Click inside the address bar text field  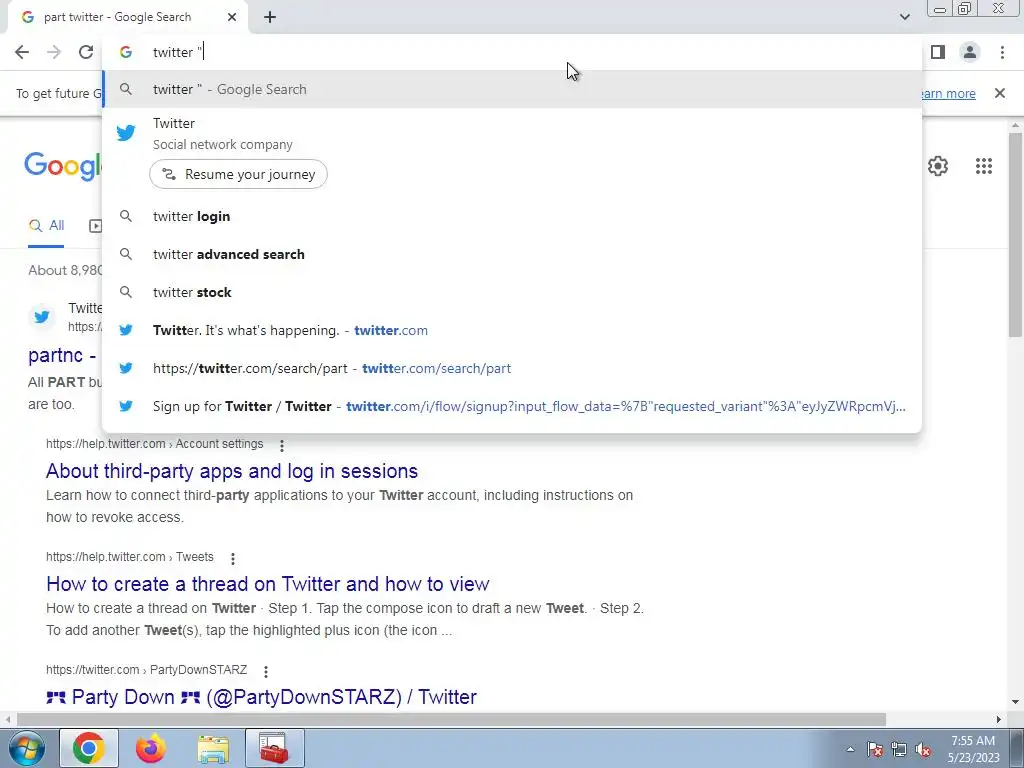[512, 52]
